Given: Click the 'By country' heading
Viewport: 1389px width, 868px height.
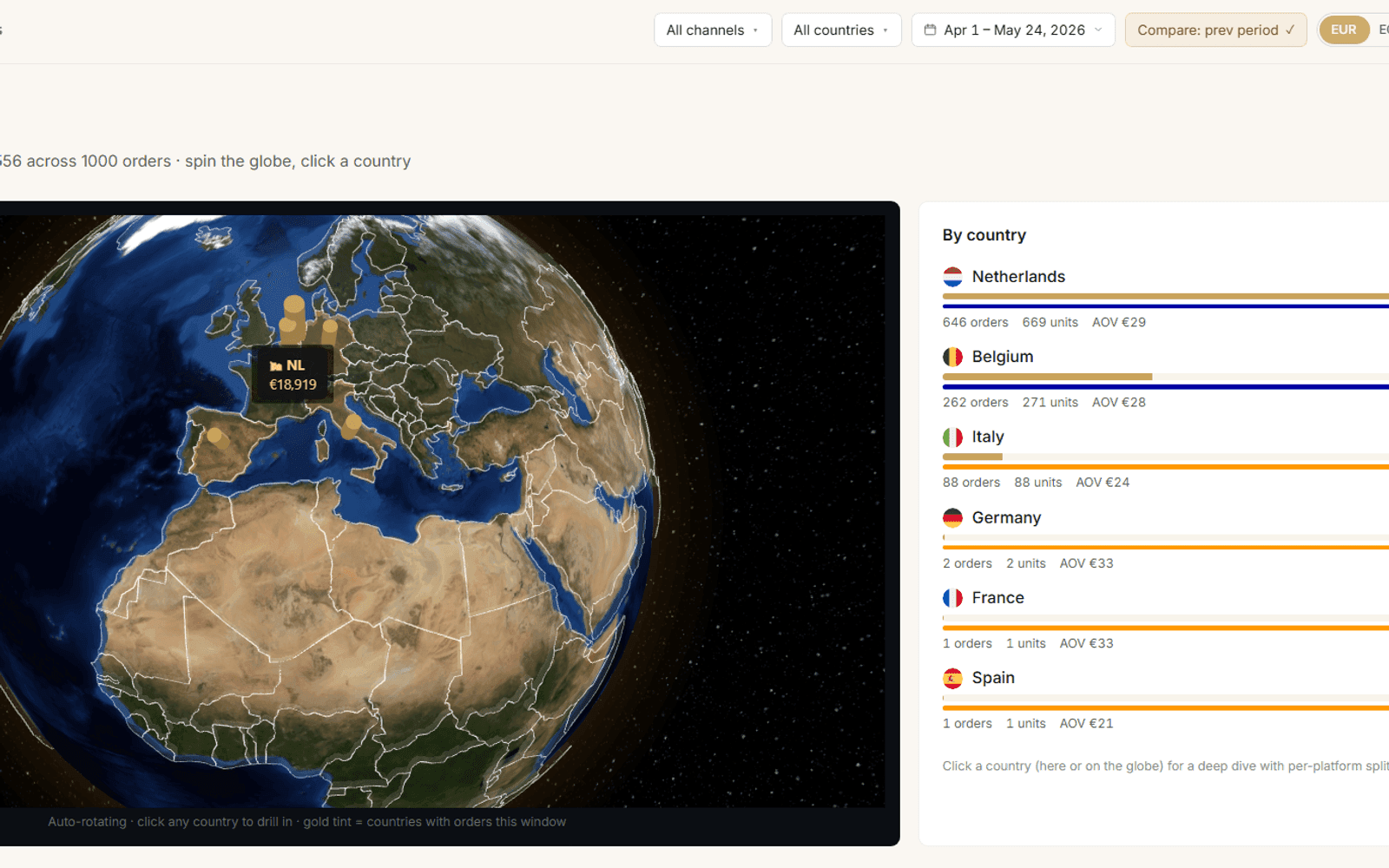Looking at the screenshot, I should (984, 235).
